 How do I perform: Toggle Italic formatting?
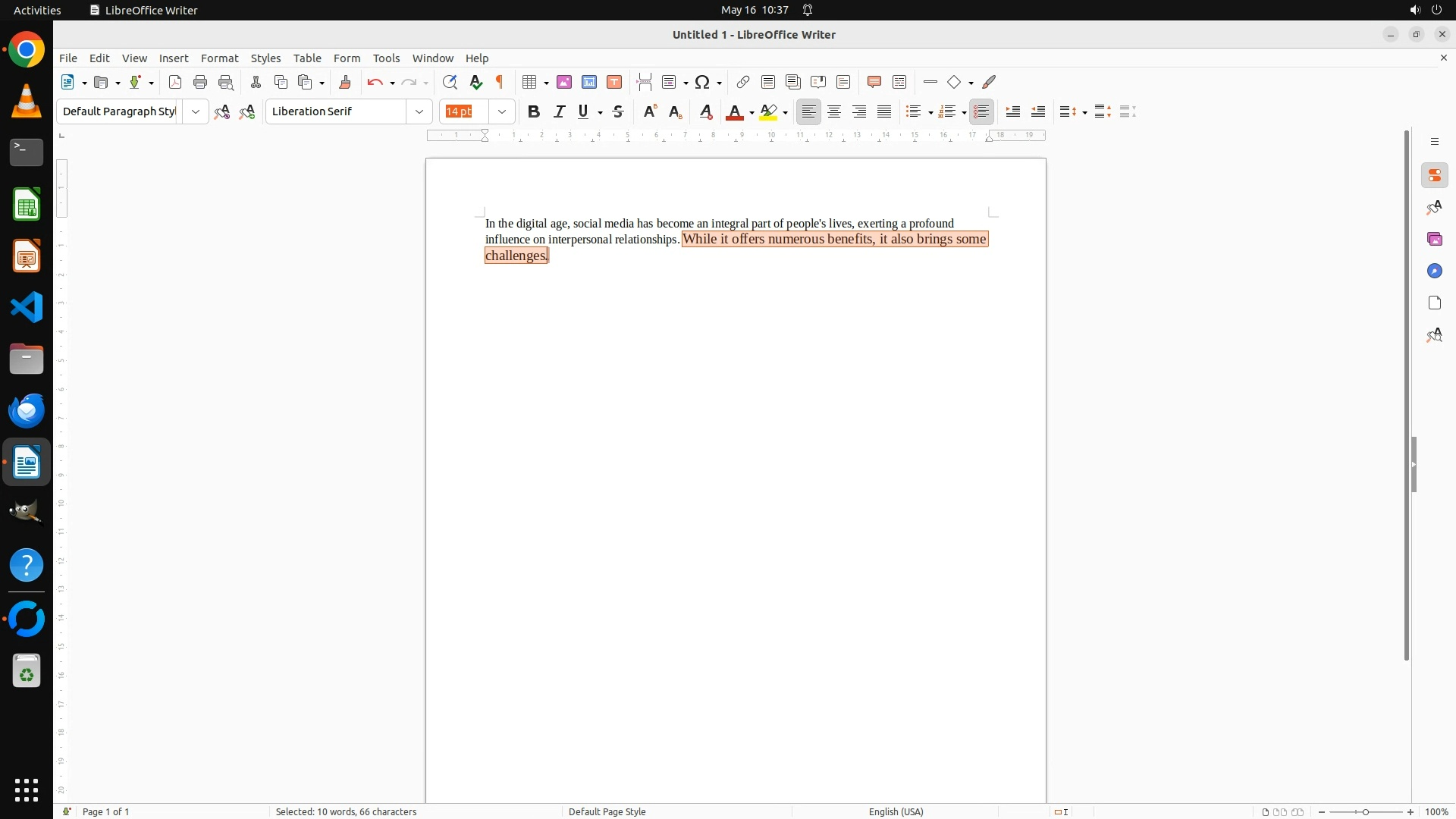pos(560,111)
